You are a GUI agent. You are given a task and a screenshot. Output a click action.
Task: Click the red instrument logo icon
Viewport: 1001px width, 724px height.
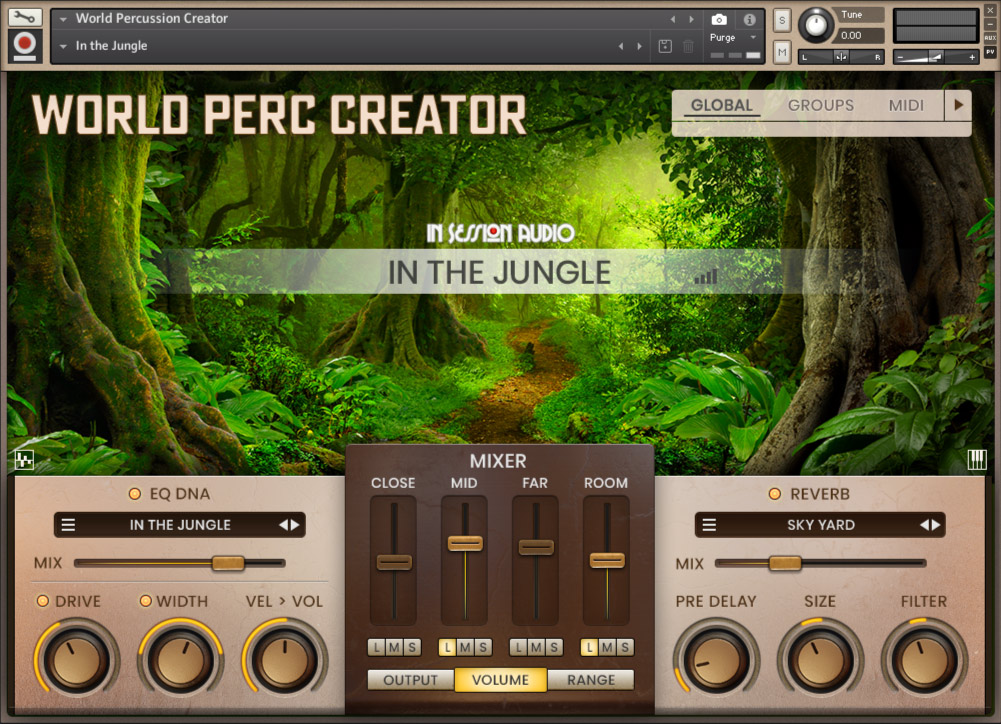[x=25, y=45]
